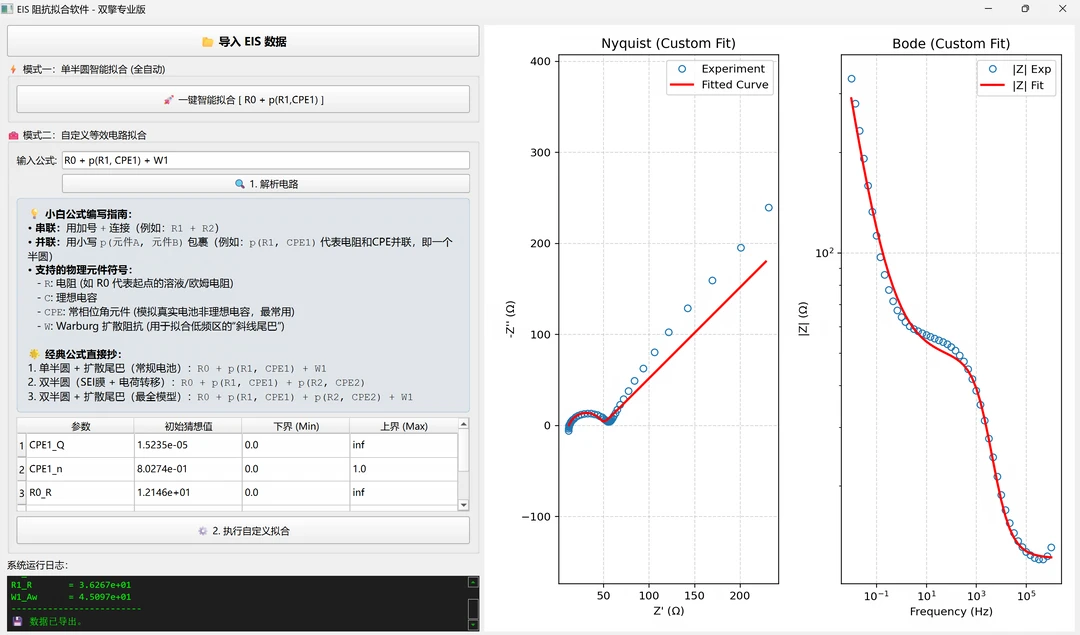This screenshot has height=635, width=1080.
Task: Click upper bound cell 1.0 for CPE1_n
Action: (x=404, y=469)
